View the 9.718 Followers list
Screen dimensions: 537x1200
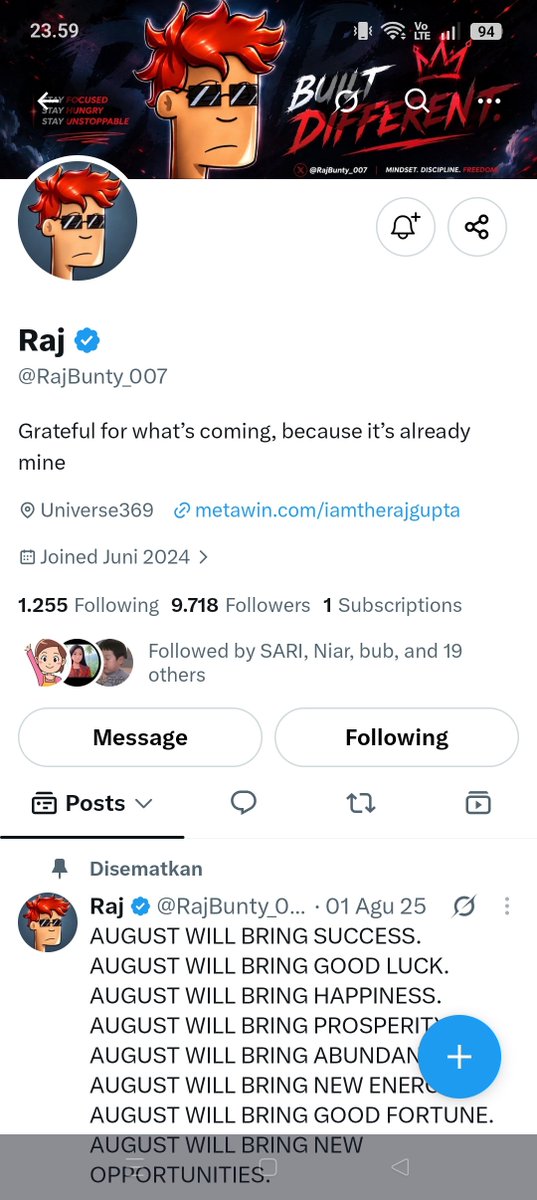point(241,605)
